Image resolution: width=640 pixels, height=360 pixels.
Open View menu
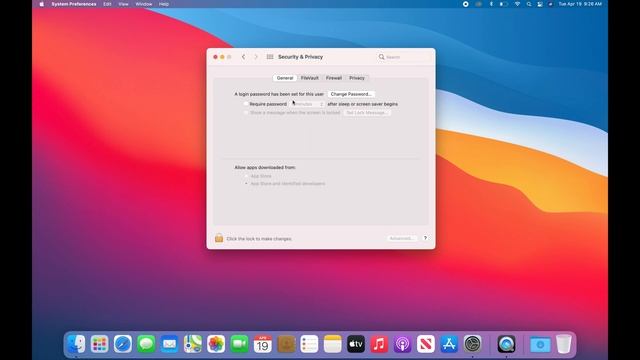pyautogui.click(x=123, y=4)
